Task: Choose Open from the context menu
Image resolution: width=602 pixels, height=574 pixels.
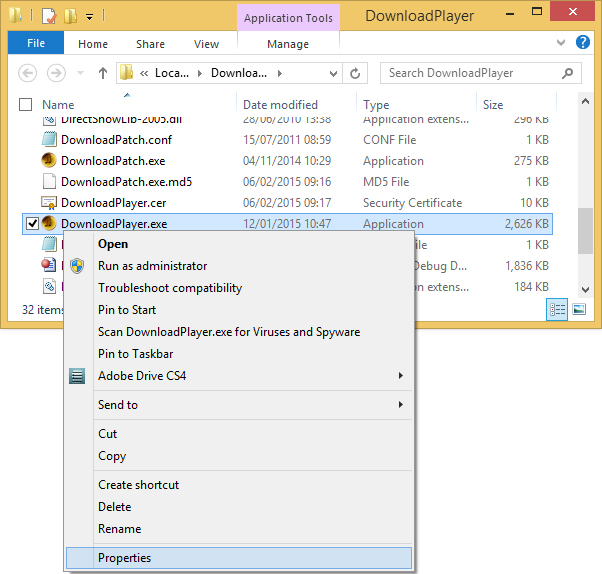Action: click(240, 244)
